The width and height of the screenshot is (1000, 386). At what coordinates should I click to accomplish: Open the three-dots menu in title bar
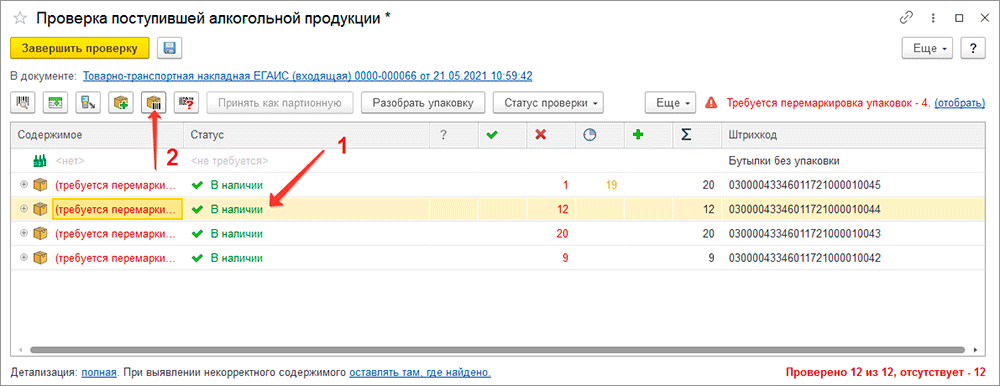[933, 19]
